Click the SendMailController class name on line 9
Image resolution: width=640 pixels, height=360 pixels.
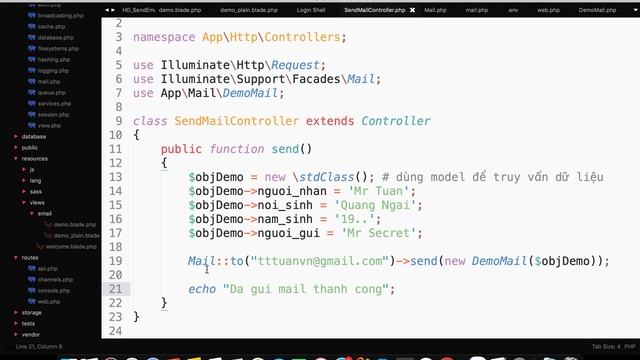tap(236, 121)
